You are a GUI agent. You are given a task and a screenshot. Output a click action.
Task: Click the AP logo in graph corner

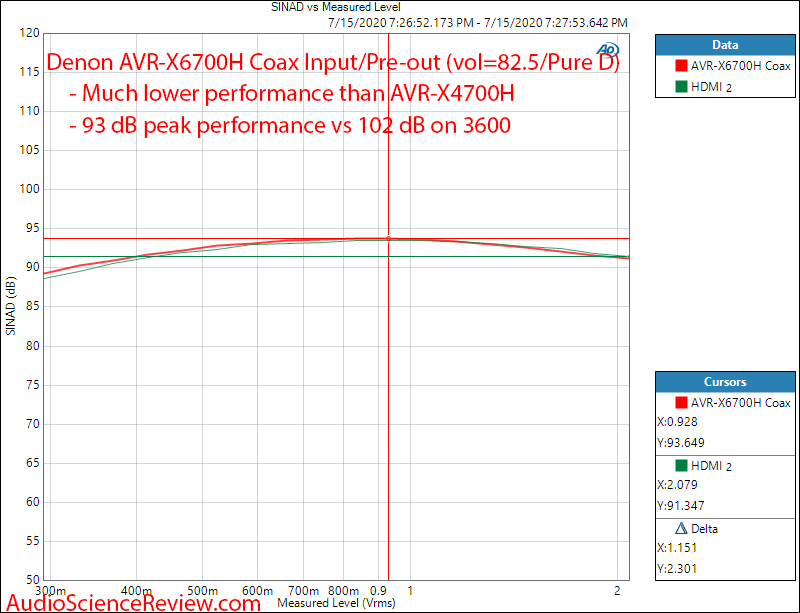point(608,50)
